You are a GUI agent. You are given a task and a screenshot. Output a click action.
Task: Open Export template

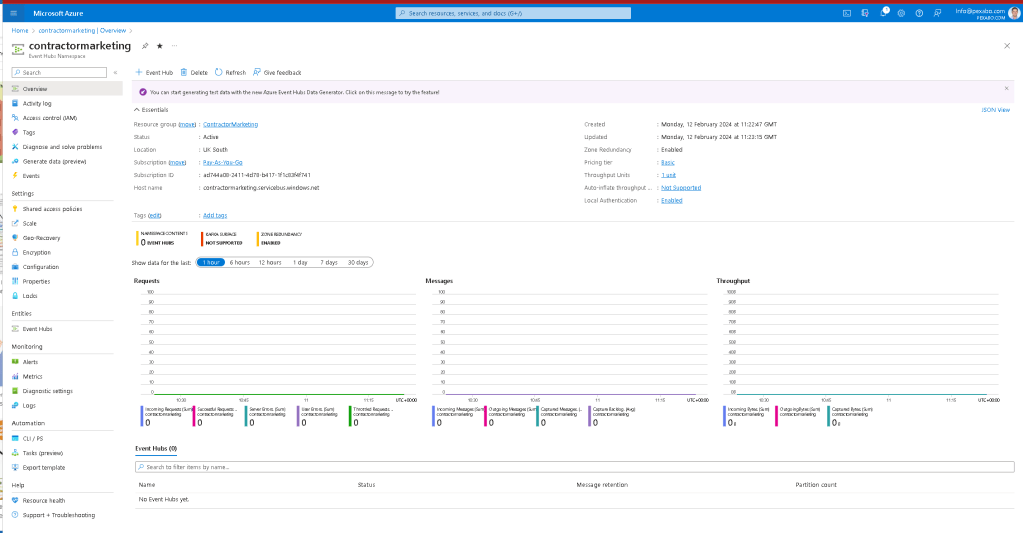[x=44, y=467]
